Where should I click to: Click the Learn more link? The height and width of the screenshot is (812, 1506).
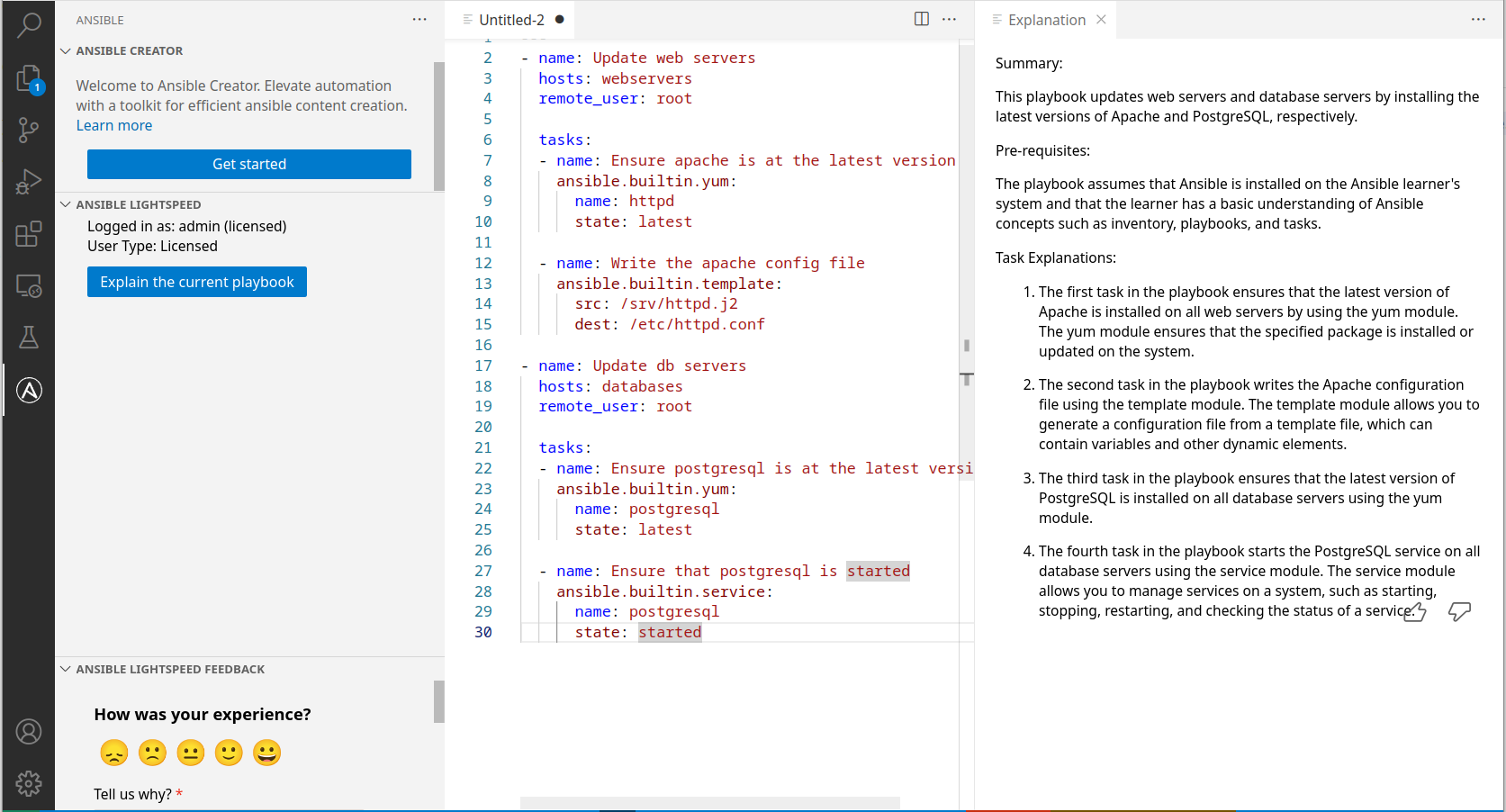(114, 126)
